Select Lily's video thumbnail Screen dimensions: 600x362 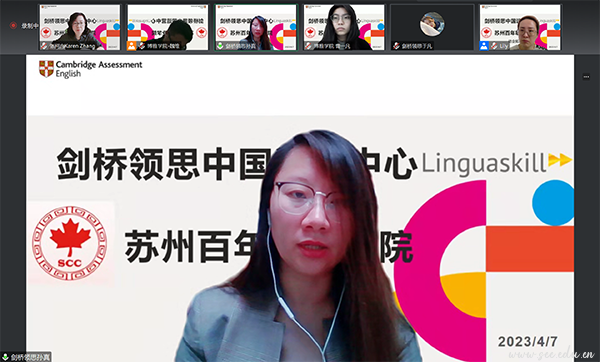tap(520, 27)
